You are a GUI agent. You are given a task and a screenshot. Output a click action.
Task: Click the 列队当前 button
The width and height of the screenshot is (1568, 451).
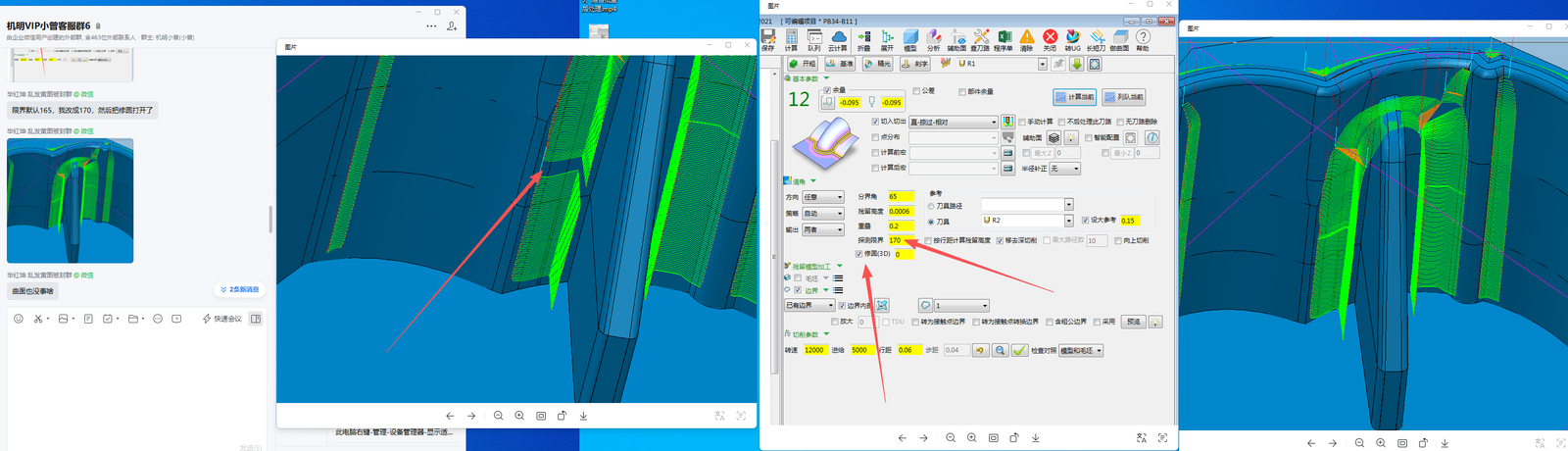pyautogui.click(x=1123, y=97)
